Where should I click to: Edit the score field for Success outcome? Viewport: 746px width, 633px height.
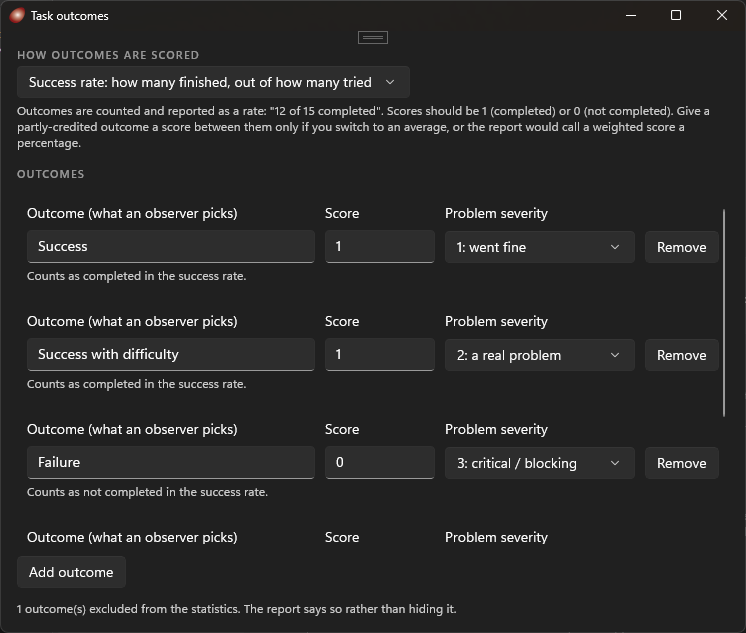tap(380, 247)
